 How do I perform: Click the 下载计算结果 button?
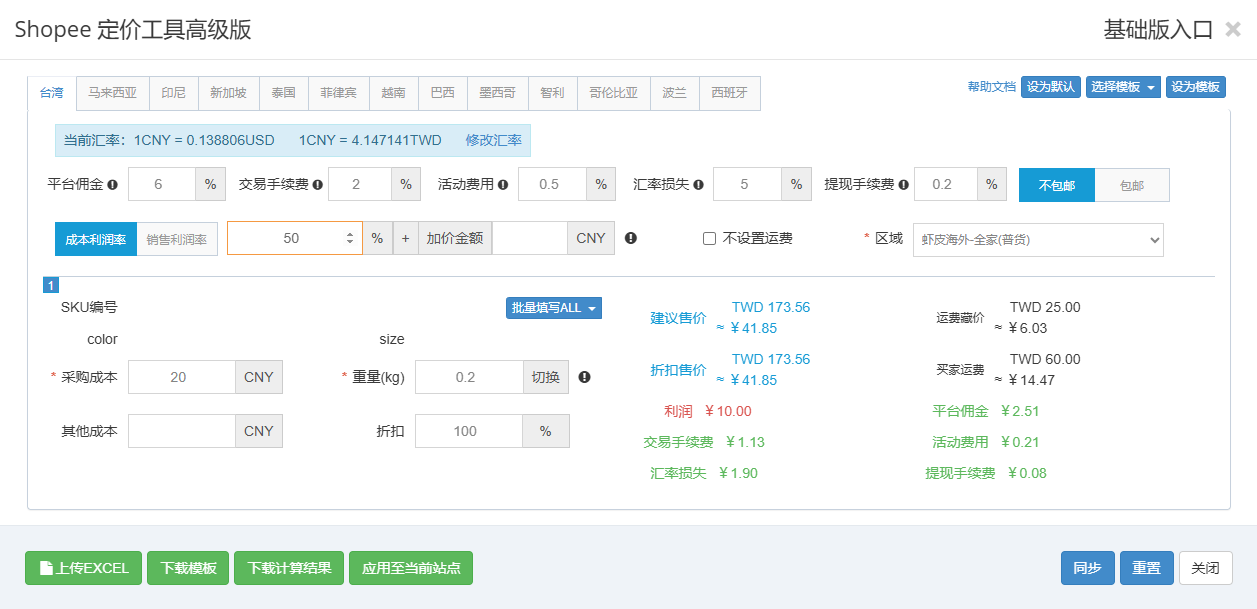tap(290, 568)
